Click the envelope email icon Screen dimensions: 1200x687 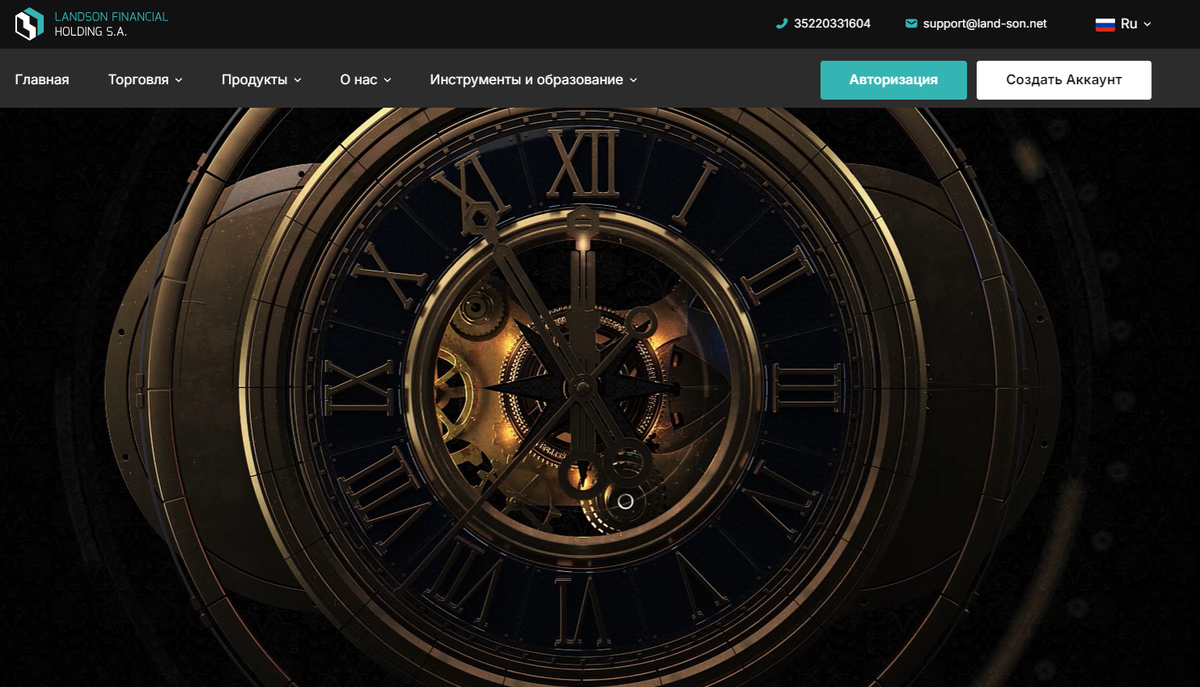pos(911,23)
